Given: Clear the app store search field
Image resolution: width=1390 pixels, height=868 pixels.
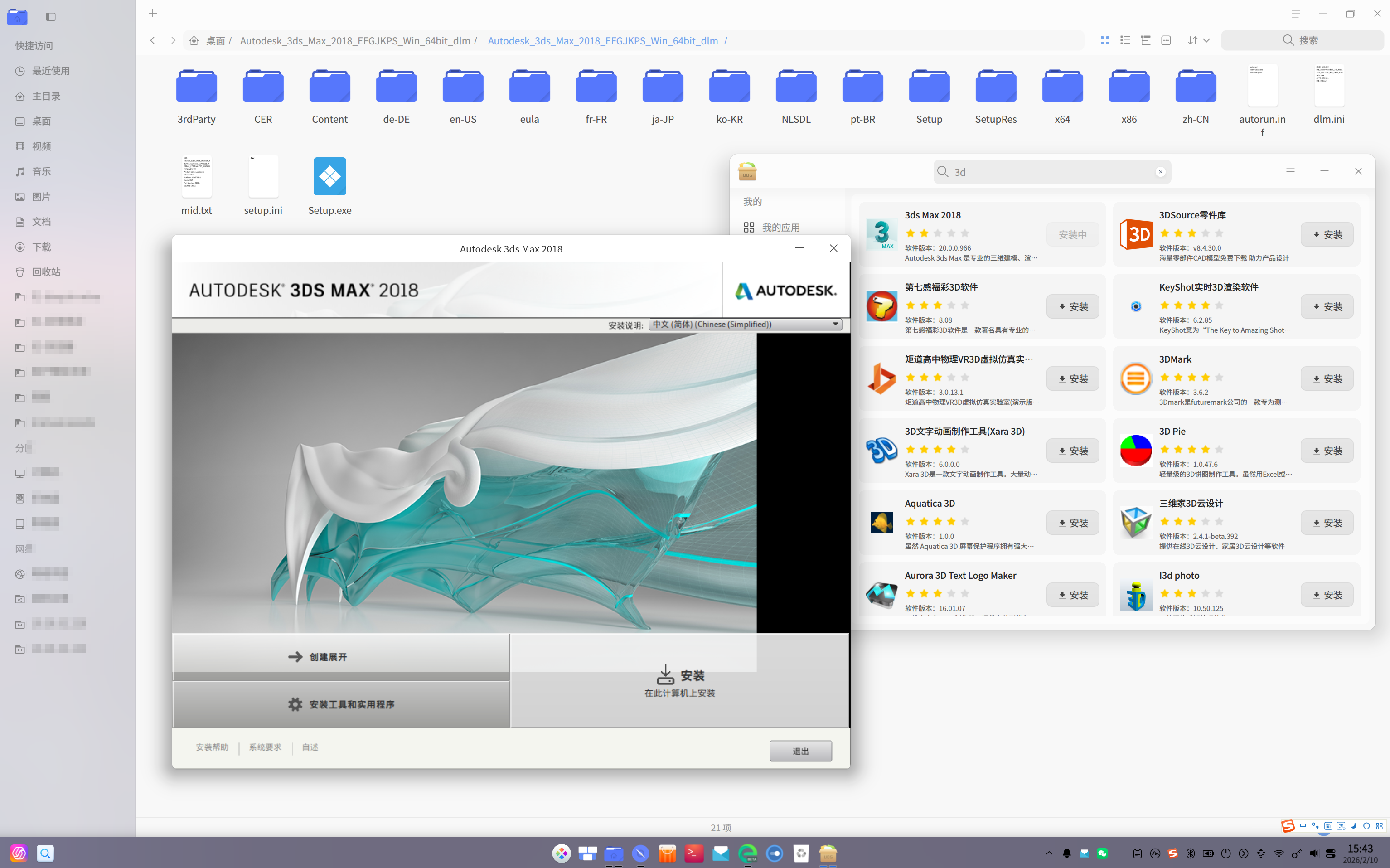Looking at the screenshot, I should click(1160, 172).
